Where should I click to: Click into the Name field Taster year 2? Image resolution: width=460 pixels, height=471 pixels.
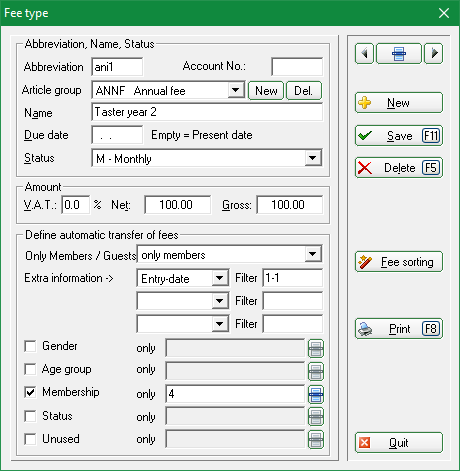click(207, 112)
